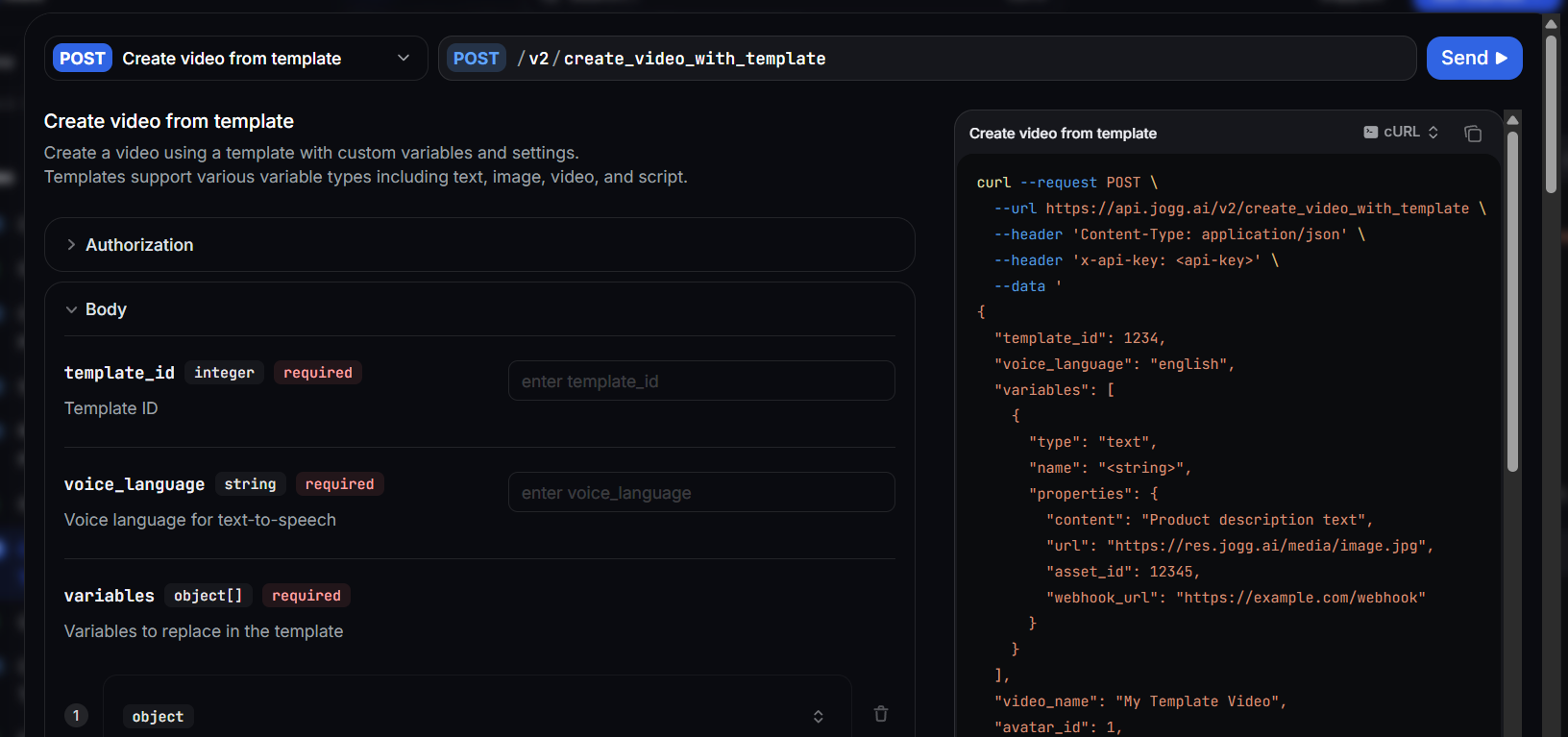Click the 'Create video from template' heading
This screenshot has width=1568, height=737.
pyautogui.click(x=169, y=121)
